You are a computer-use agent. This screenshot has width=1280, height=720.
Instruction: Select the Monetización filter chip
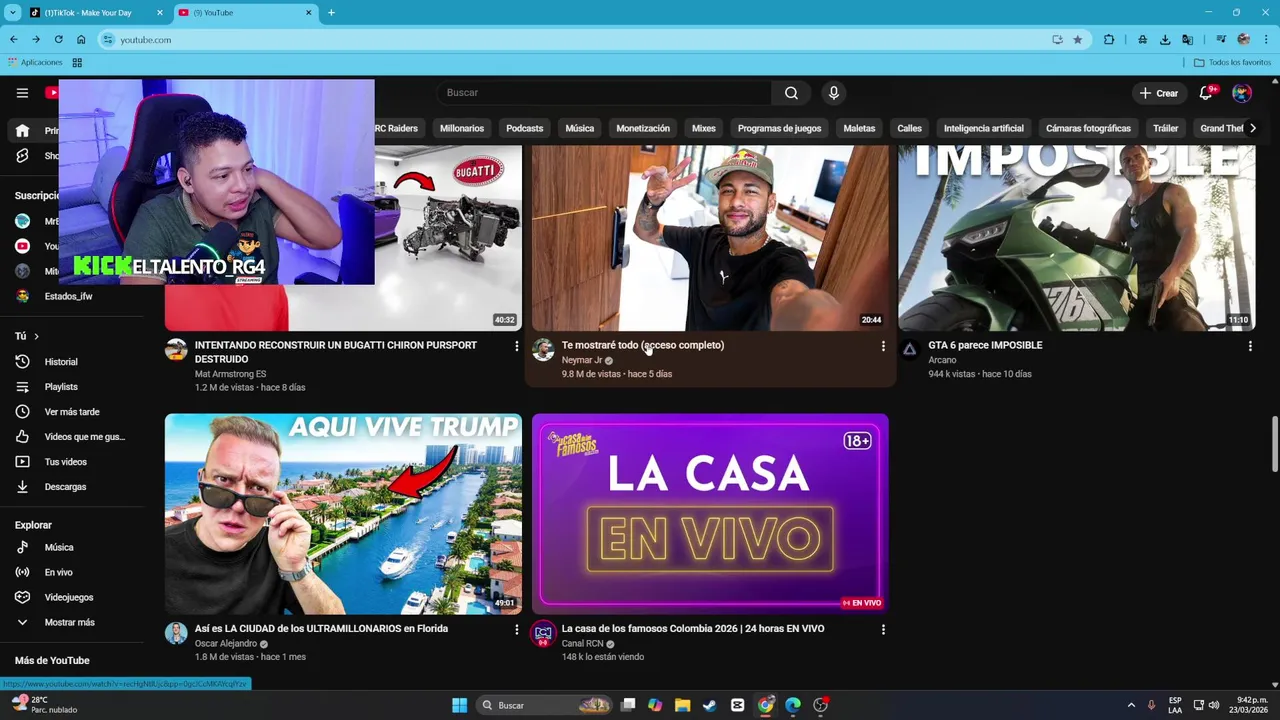643,128
